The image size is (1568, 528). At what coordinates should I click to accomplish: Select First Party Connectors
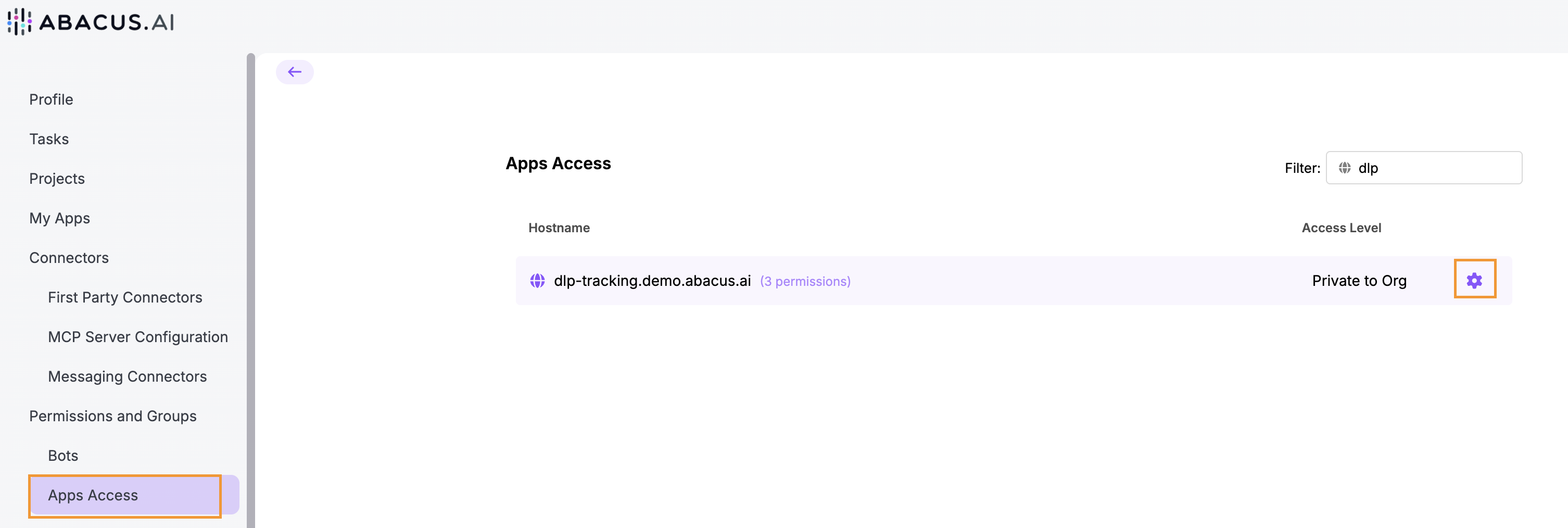tap(125, 297)
